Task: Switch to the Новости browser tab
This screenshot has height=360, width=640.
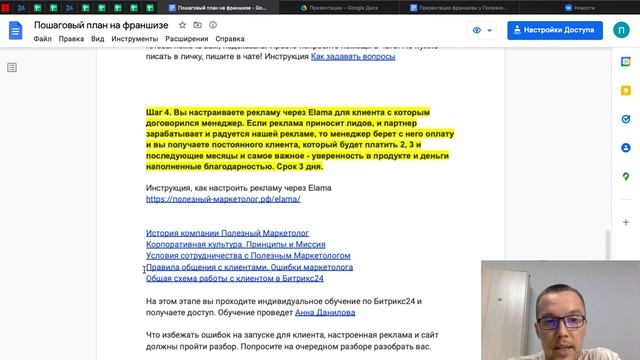Action: [580, 8]
